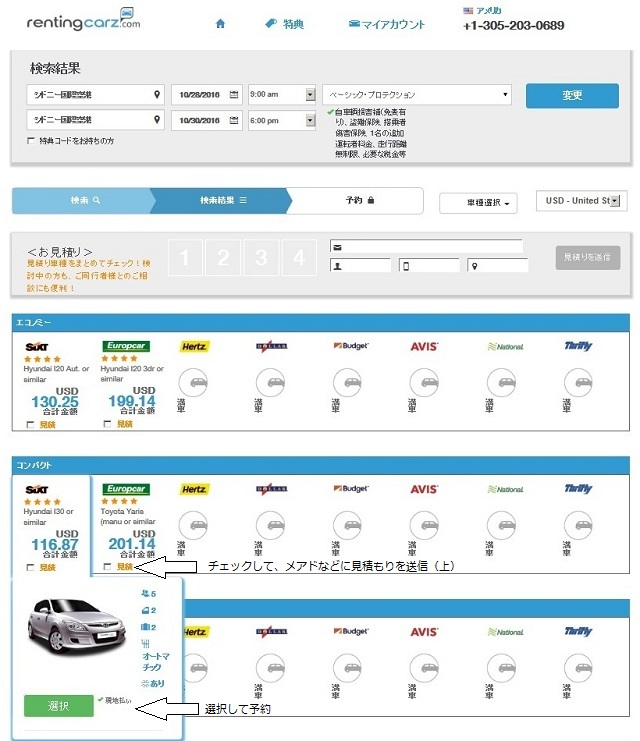Click pickup location input field
Screen dimensions: 640x741
click(x=95, y=95)
